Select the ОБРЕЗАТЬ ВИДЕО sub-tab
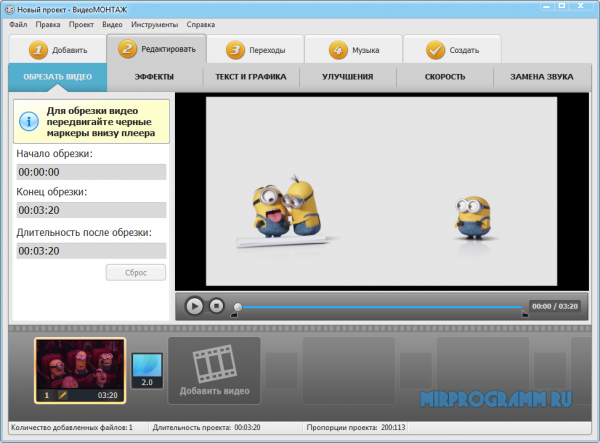The height and width of the screenshot is (443, 600). coord(57,77)
